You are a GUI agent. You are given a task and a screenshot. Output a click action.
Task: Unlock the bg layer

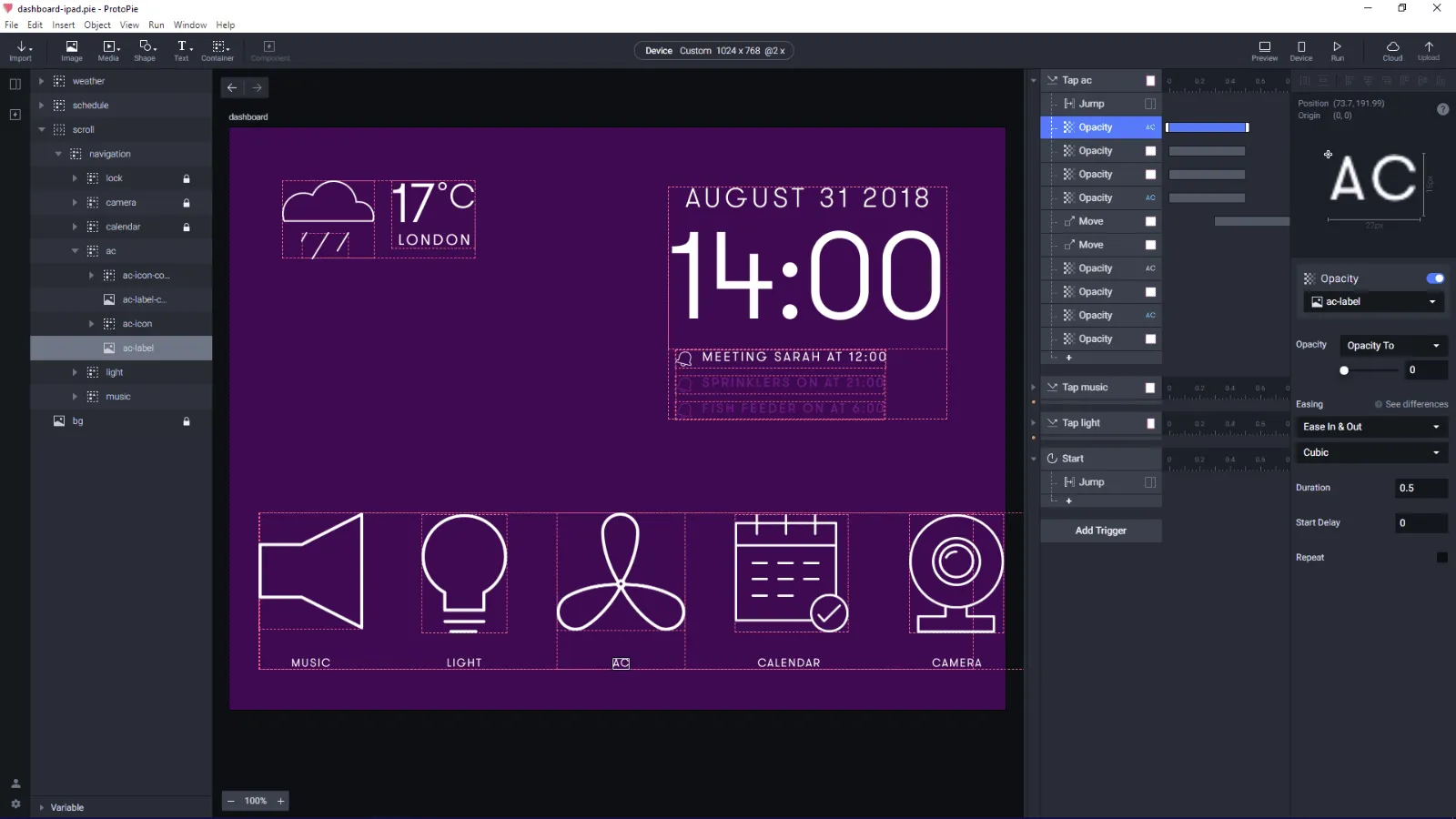[x=187, y=421]
